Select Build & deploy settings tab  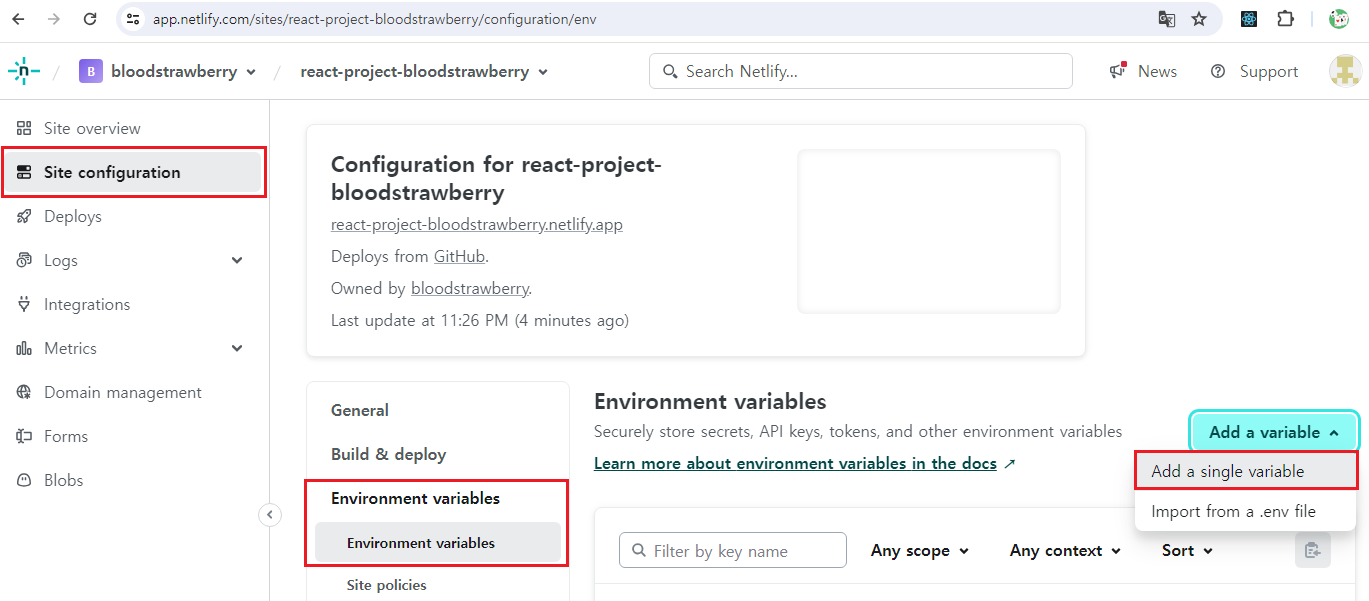coord(389,454)
